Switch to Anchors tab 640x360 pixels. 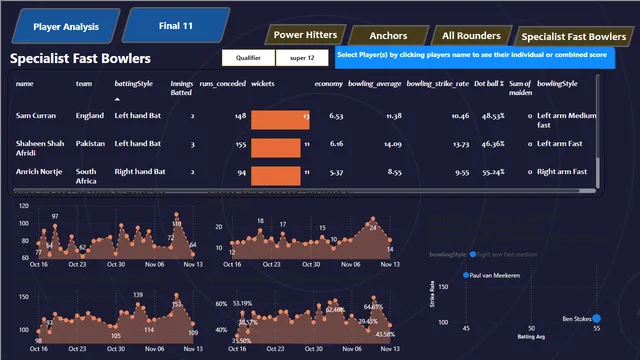coord(388,36)
